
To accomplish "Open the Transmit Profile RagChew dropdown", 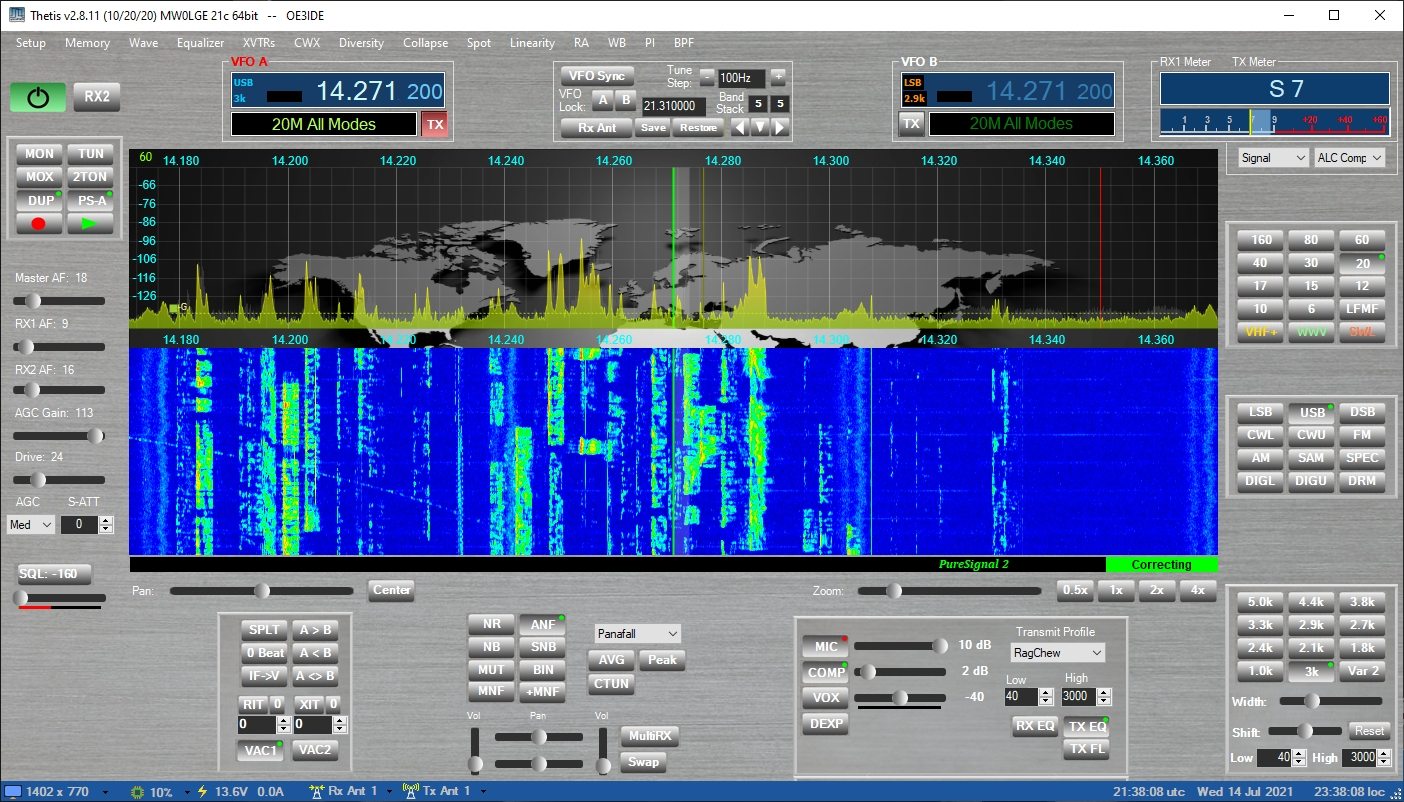I will pos(1057,653).
